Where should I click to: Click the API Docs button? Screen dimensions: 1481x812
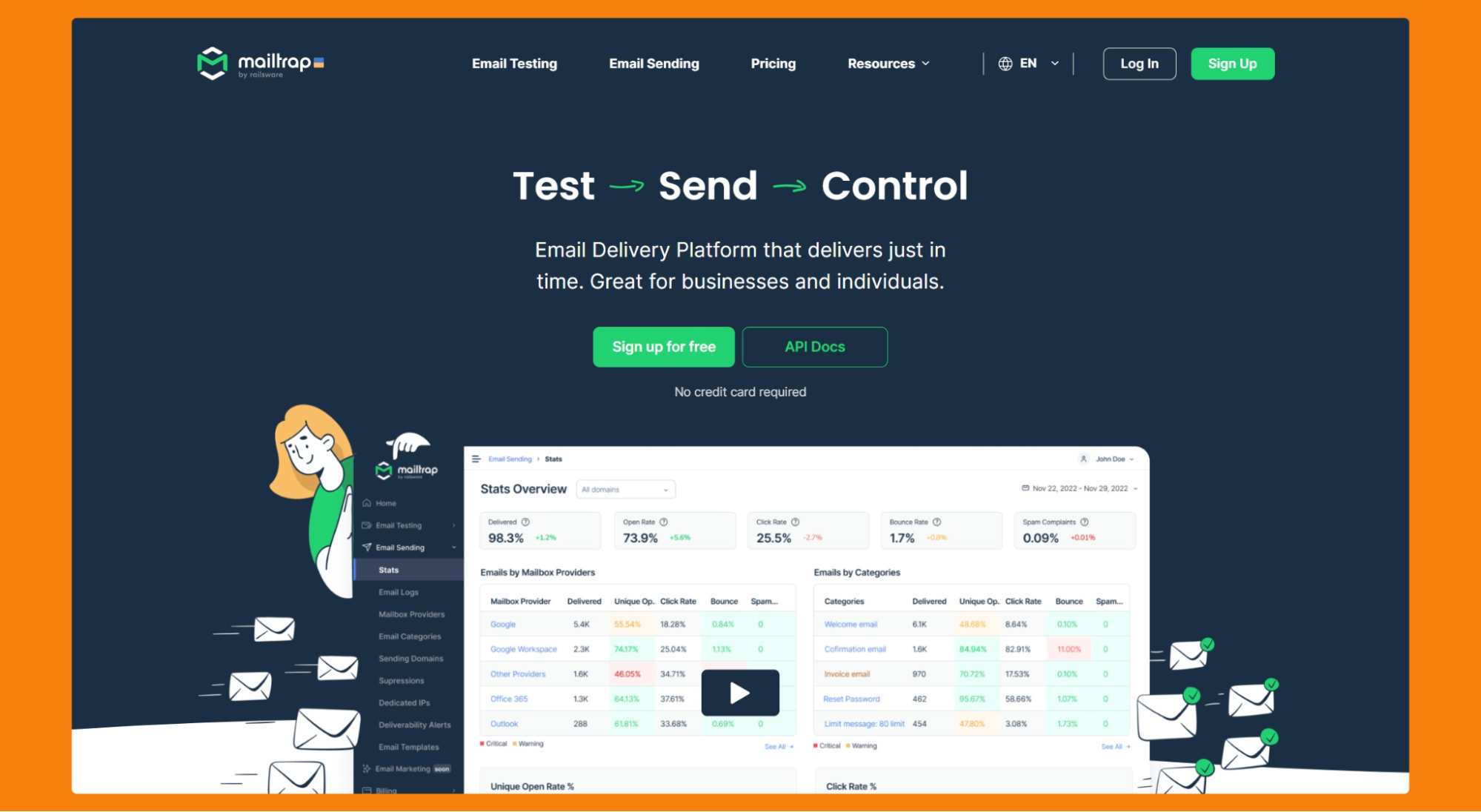[x=814, y=346]
